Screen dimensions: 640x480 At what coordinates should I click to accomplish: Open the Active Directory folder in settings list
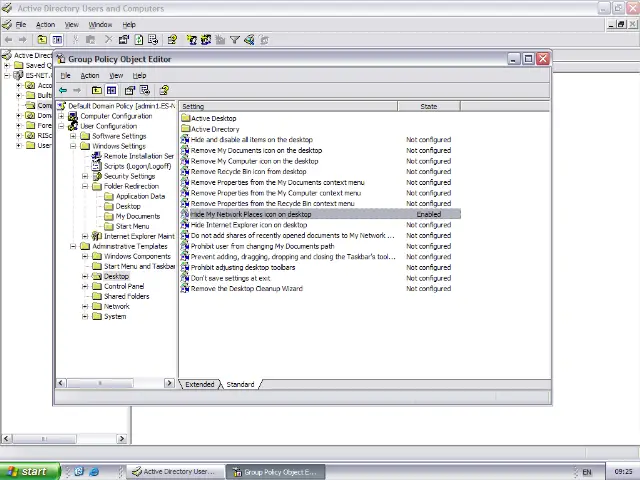(x=211, y=129)
